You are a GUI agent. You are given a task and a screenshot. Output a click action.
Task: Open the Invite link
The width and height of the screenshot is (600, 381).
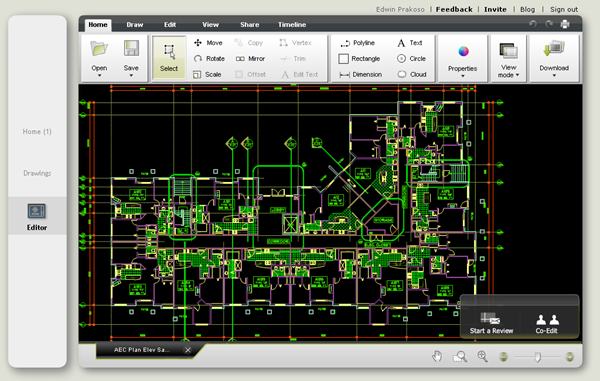coord(495,9)
